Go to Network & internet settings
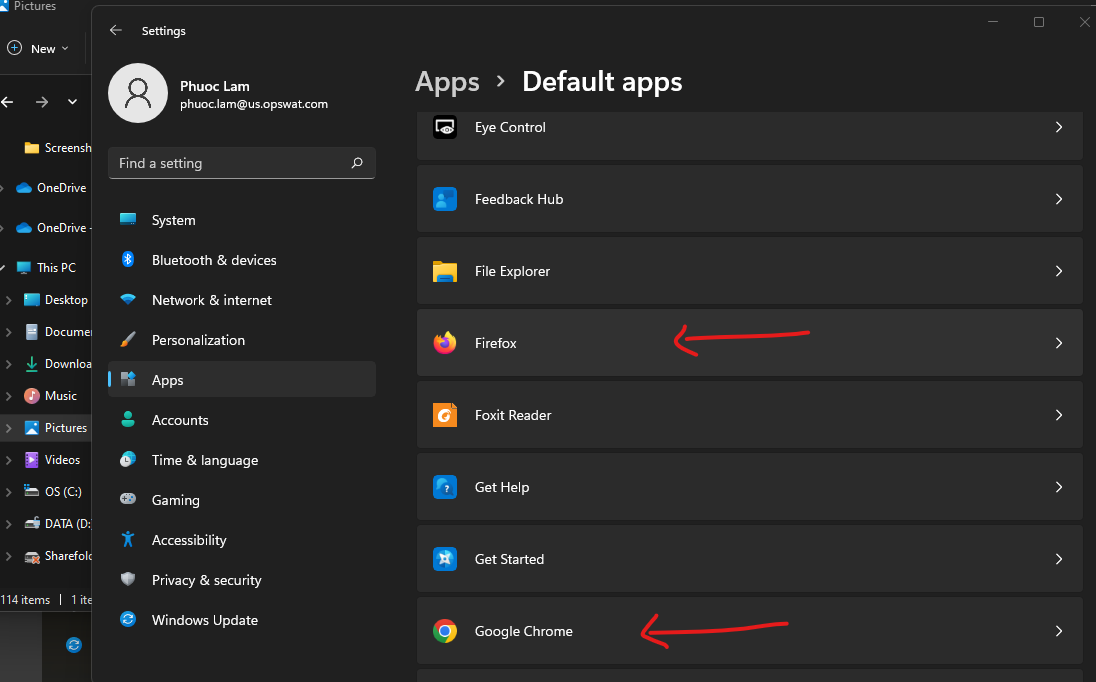The height and width of the screenshot is (682, 1096). (x=242, y=300)
